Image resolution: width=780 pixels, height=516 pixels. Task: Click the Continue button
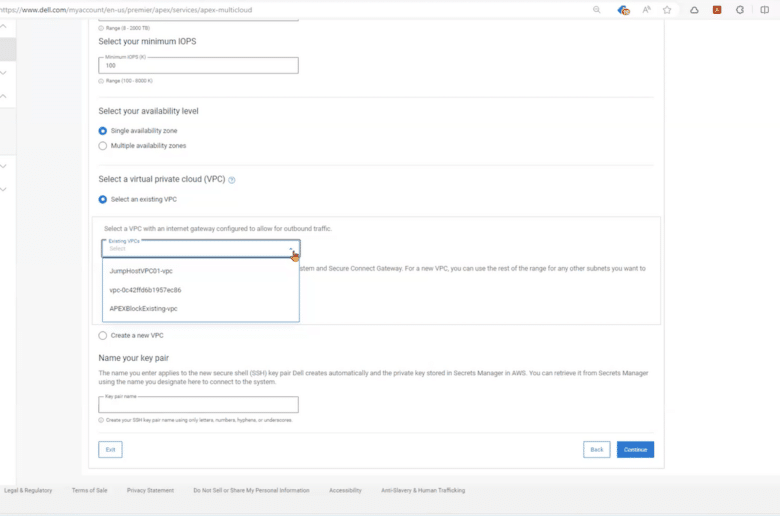coord(635,450)
